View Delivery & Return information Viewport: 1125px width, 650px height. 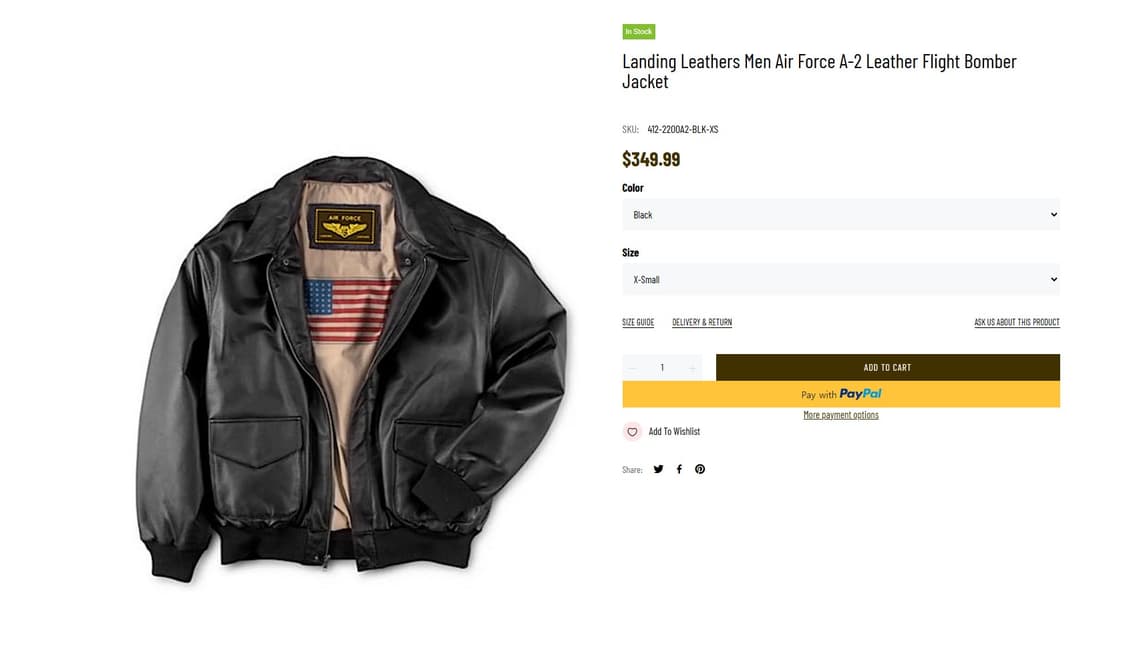click(x=700, y=322)
